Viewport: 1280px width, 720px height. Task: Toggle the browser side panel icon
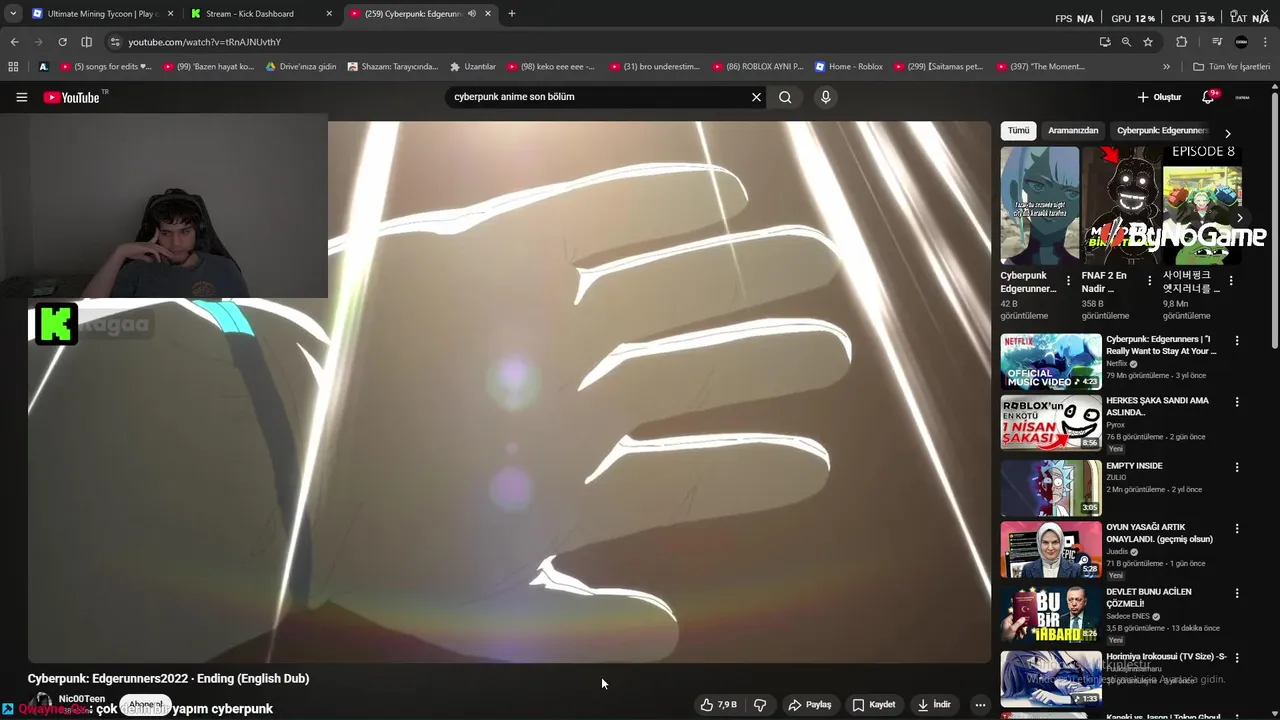click(86, 42)
